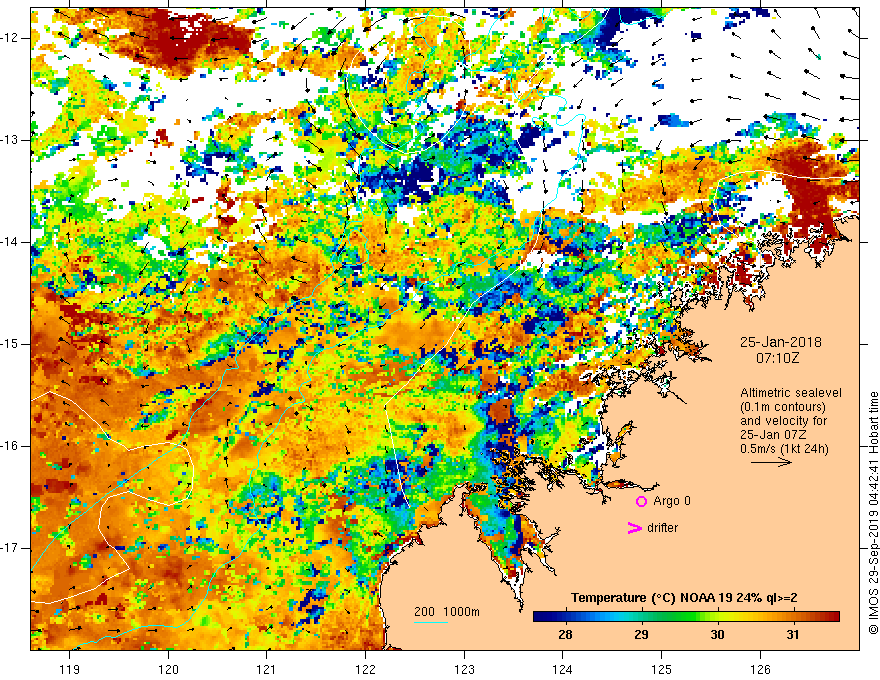Click the color bar value 31

[792, 635]
